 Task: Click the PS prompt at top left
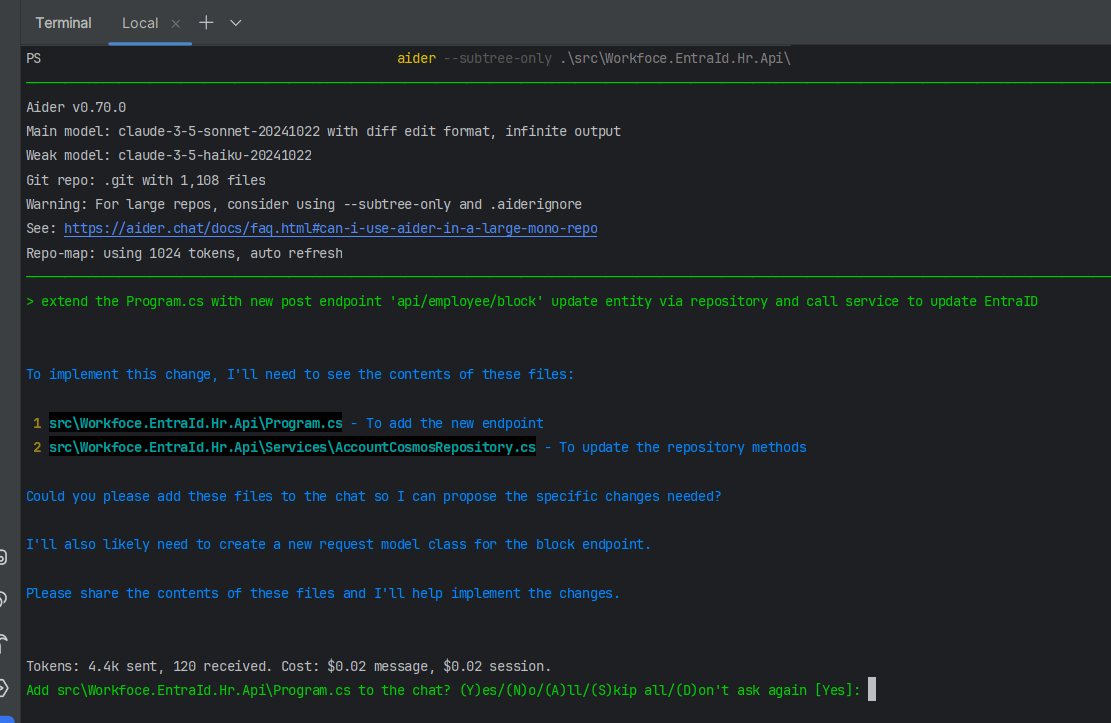tap(34, 58)
